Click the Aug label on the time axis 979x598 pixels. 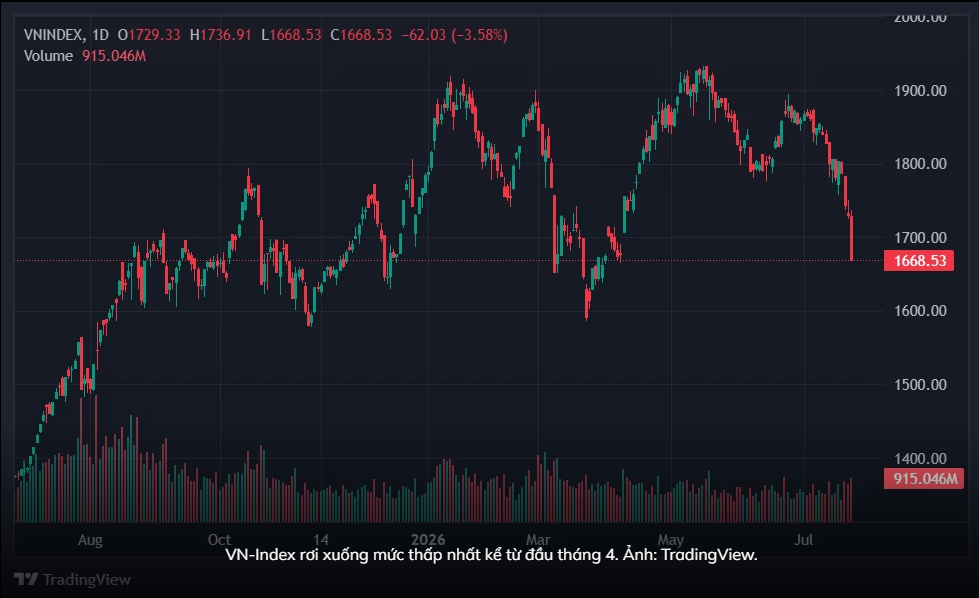coord(90,540)
